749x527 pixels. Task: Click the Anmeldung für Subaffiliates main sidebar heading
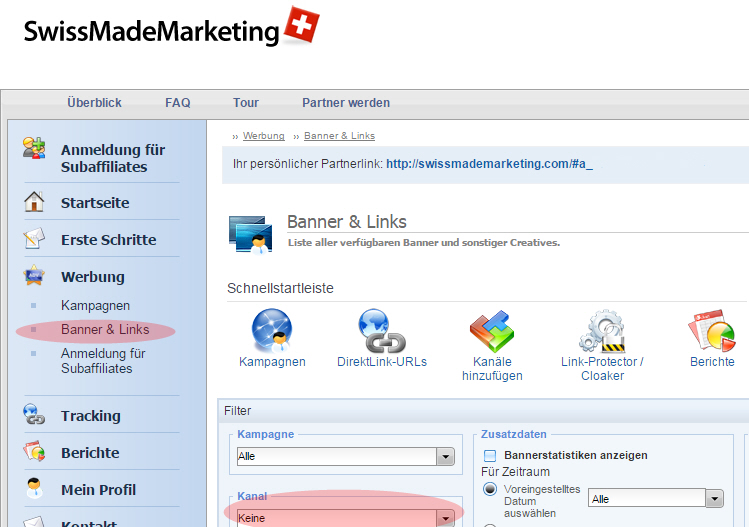coord(113,158)
